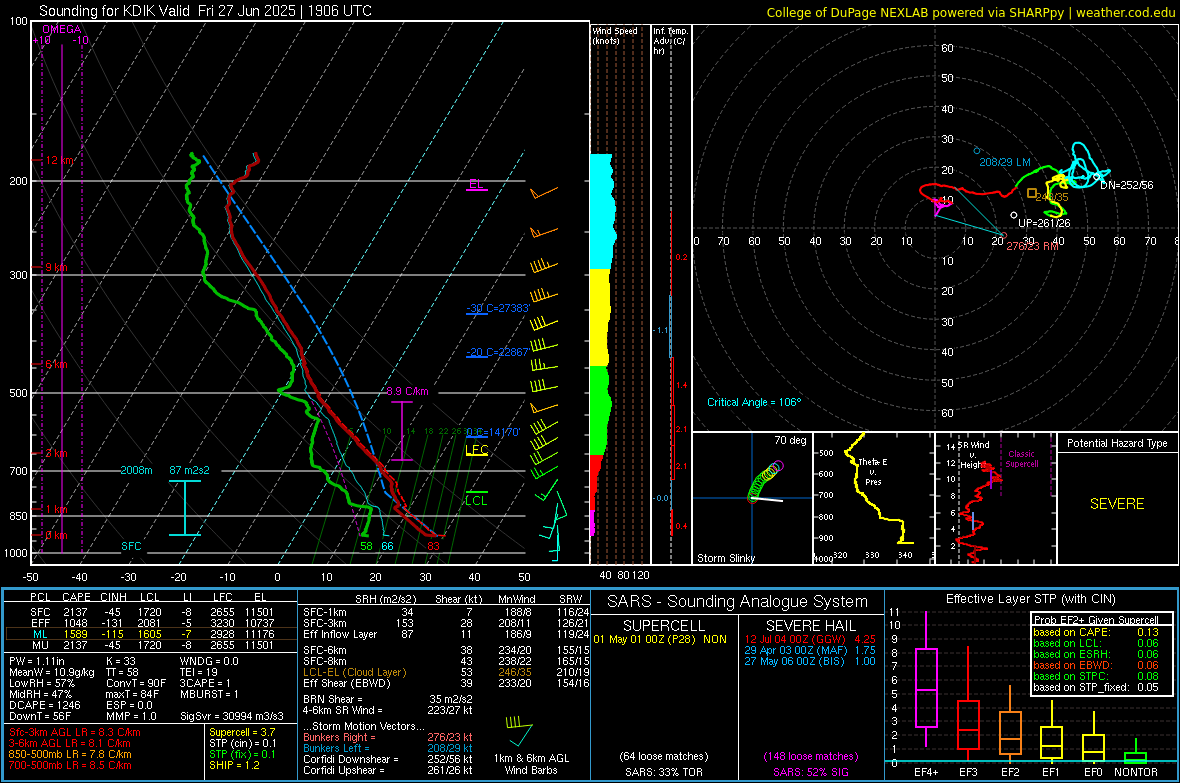Viewport: 1180px width, 783px height.
Task: Click the 87 m2s2 helicity label
Action: [190, 470]
